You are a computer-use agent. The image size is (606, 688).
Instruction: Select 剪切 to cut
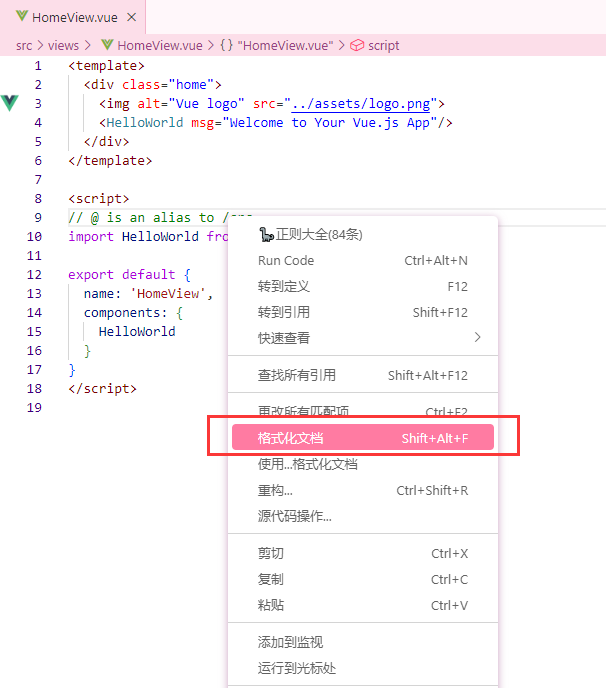(x=271, y=553)
